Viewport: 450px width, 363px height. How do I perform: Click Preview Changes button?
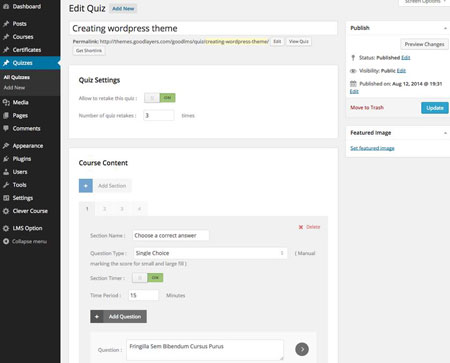pyautogui.click(x=424, y=44)
